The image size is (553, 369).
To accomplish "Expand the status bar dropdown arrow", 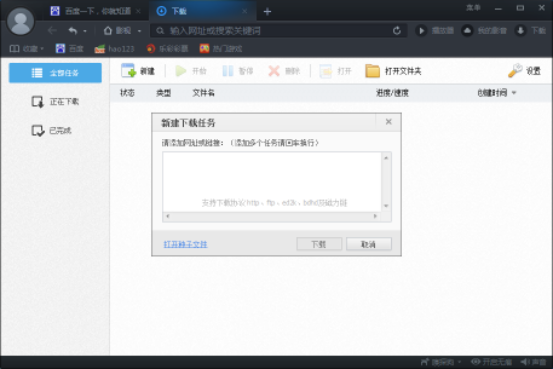I will tap(459, 362).
